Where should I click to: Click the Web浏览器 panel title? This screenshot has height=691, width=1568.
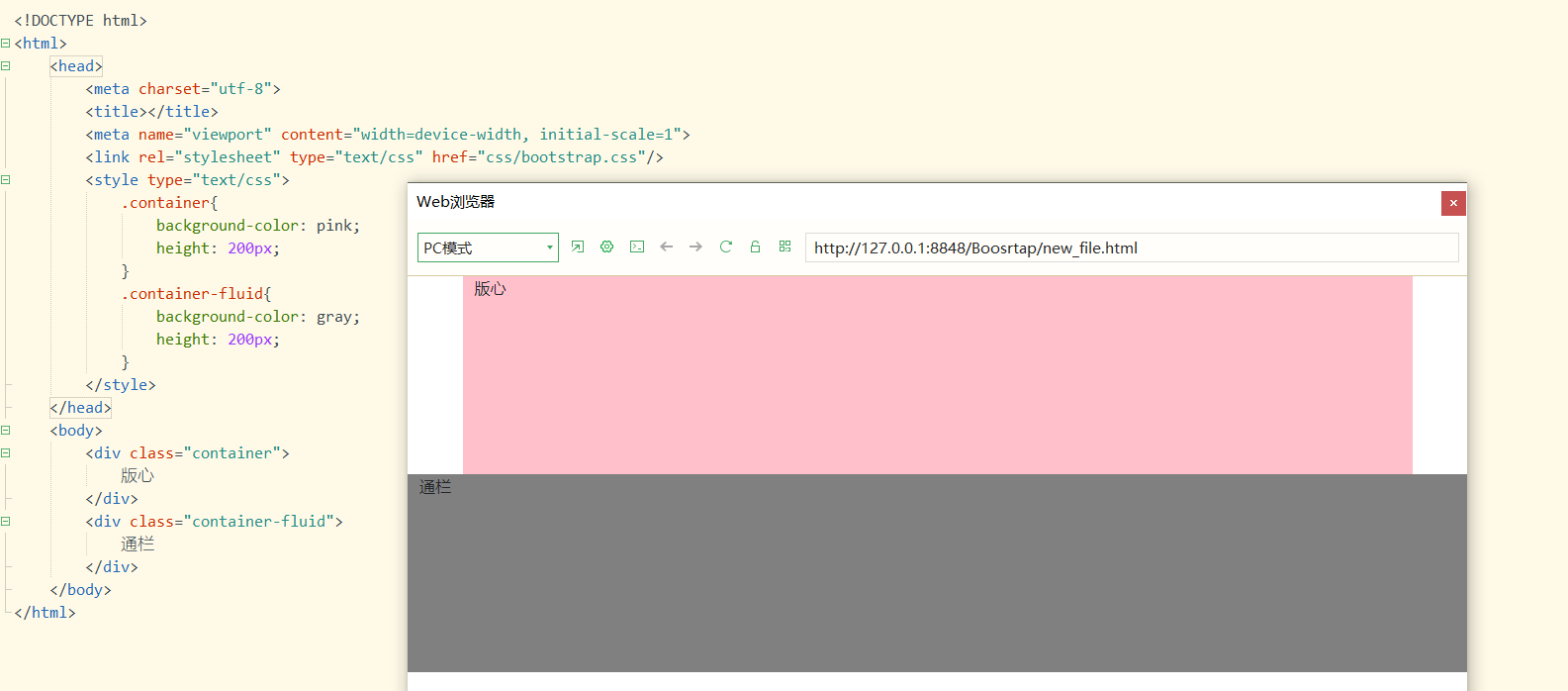(x=455, y=202)
